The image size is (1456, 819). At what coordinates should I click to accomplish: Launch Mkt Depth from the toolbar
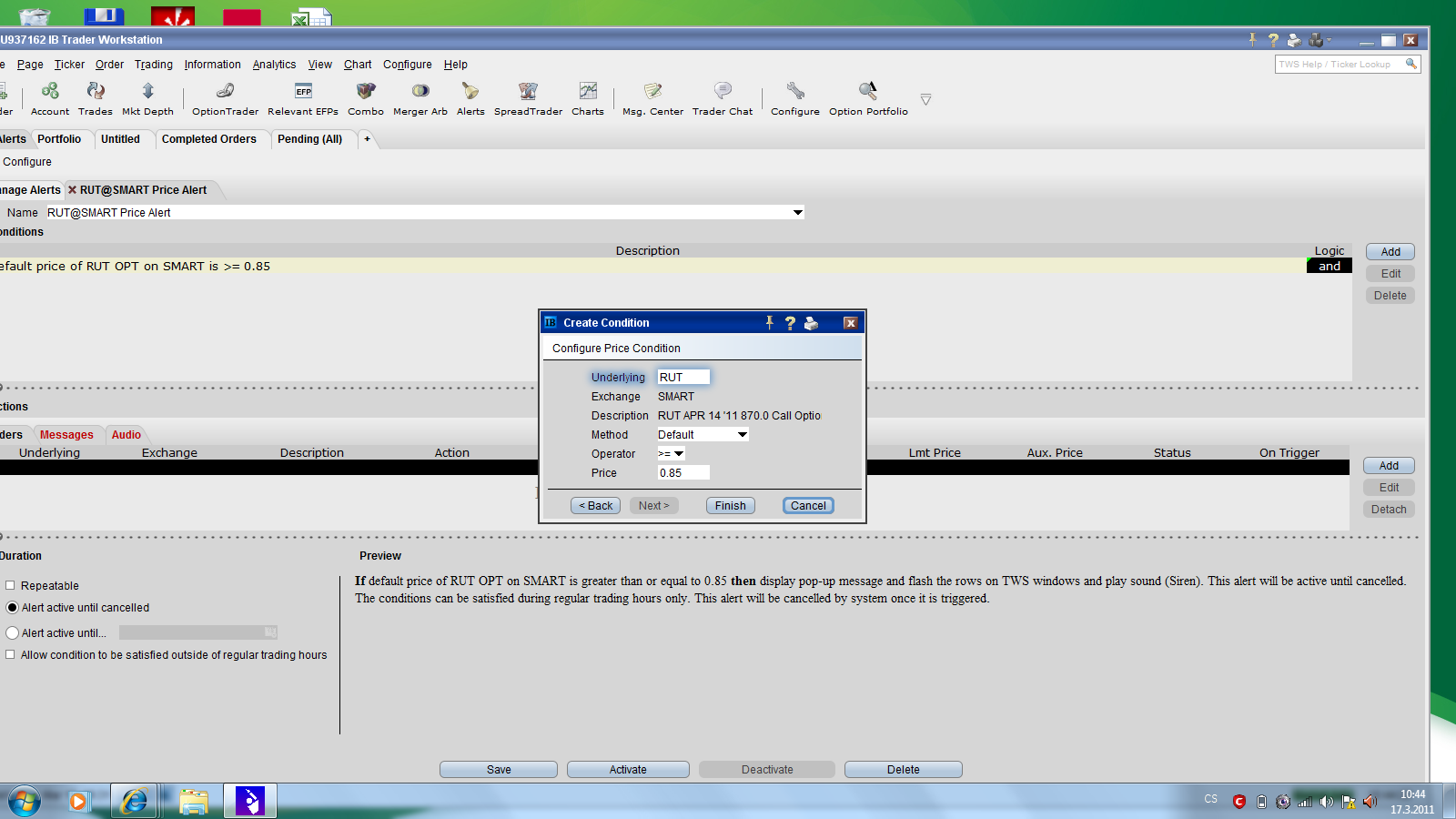click(x=147, y=98)
